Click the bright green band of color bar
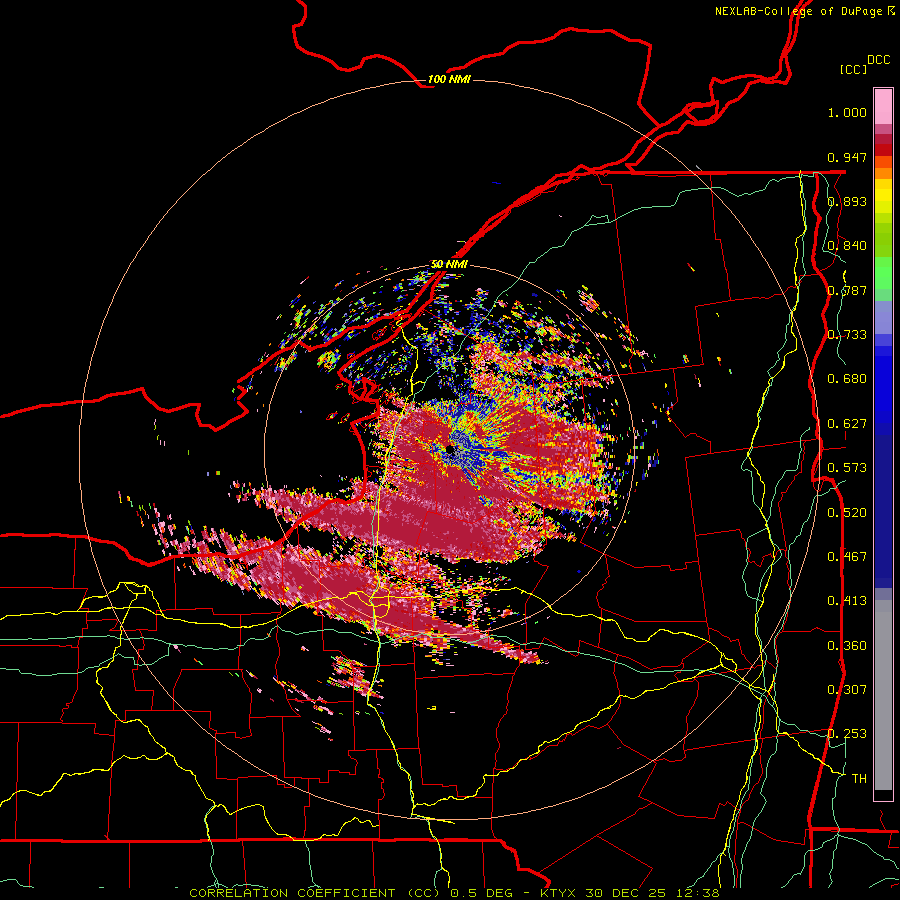The width and height of the screenshot is (900, 900). click(x=883, y=273)
